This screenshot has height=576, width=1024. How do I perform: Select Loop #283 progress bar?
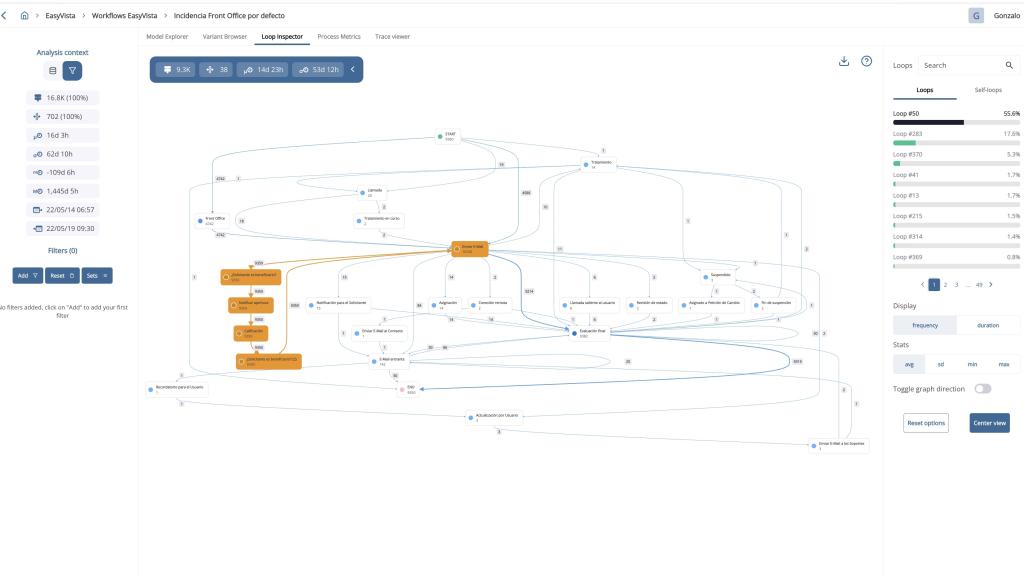[x=956, y=143]
